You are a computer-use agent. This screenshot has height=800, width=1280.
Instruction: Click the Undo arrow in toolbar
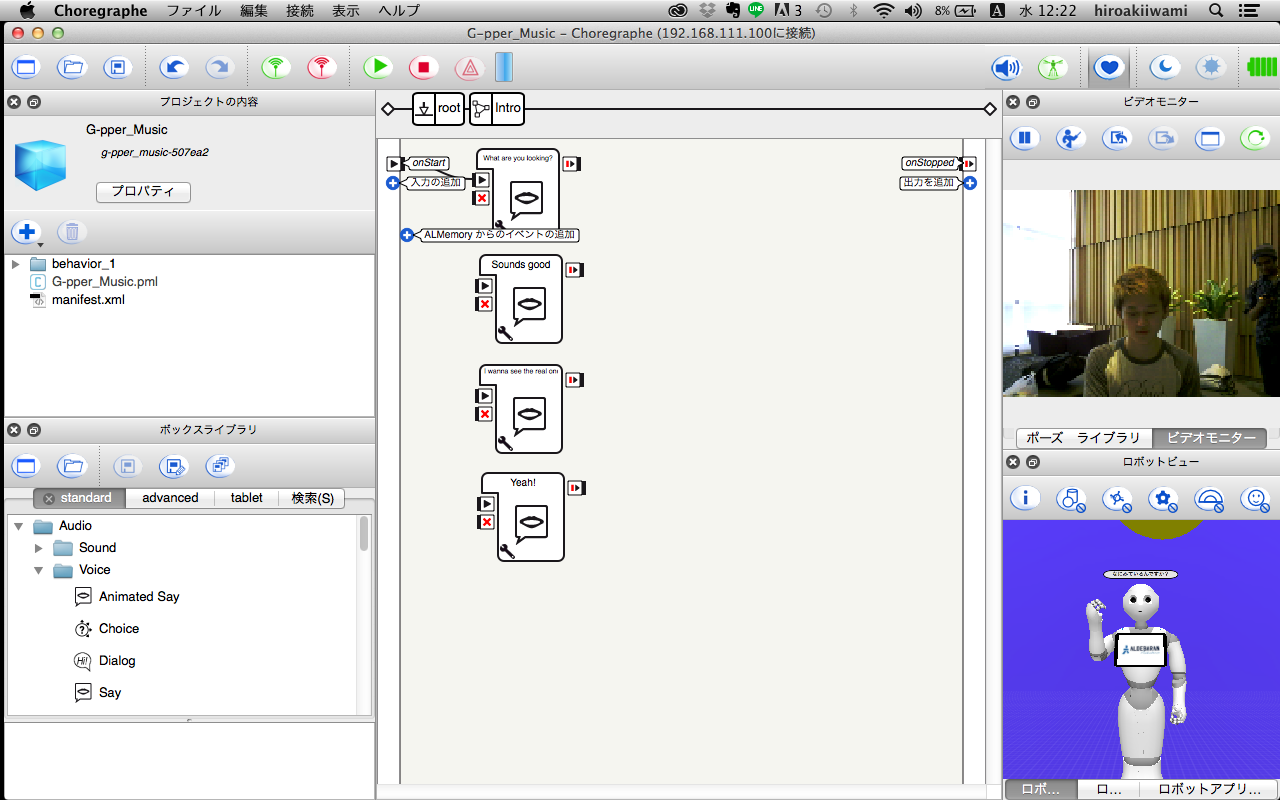pyautogui.click(x=174, y=67)
